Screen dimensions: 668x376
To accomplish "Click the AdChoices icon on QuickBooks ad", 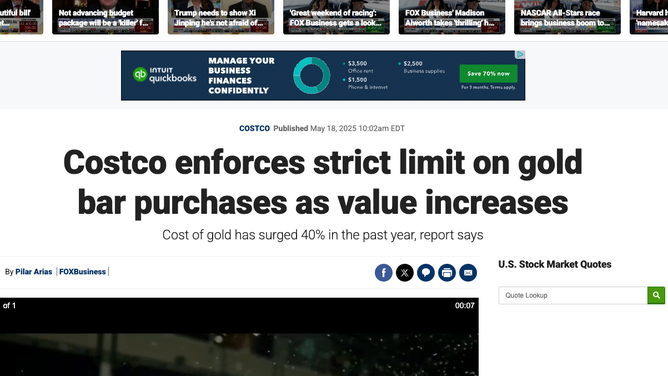I will [x=520, y=55].
